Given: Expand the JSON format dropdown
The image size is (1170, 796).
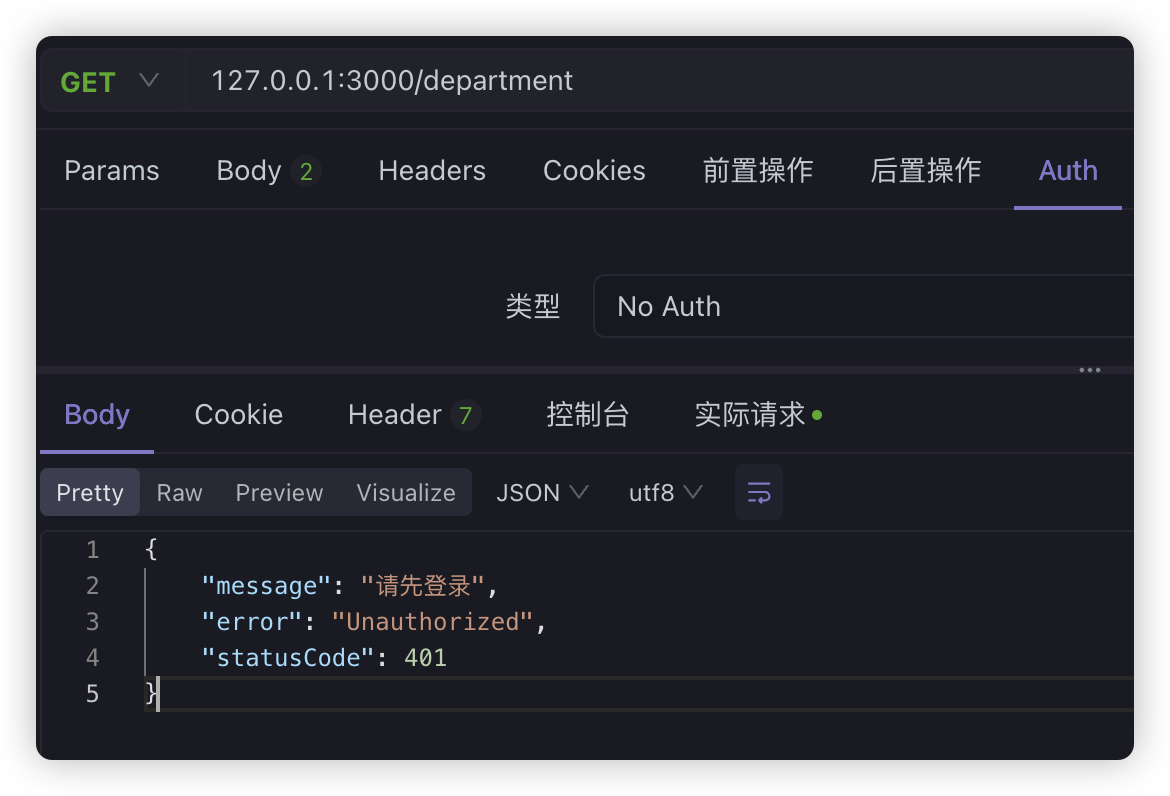Looking at the screenshot, I should point(542,493).
